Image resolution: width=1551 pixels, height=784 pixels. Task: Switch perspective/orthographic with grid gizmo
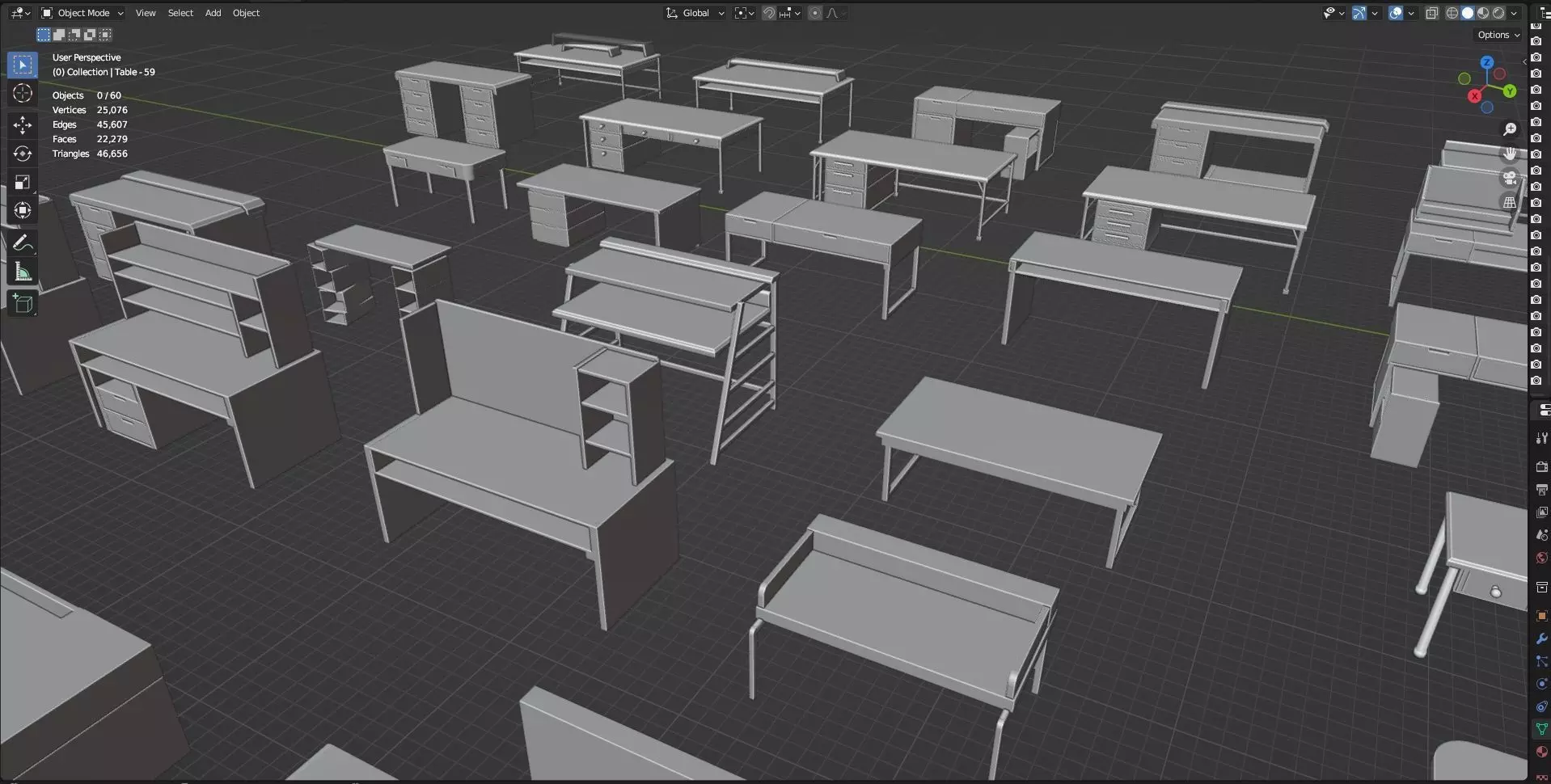pos(1510,202)
